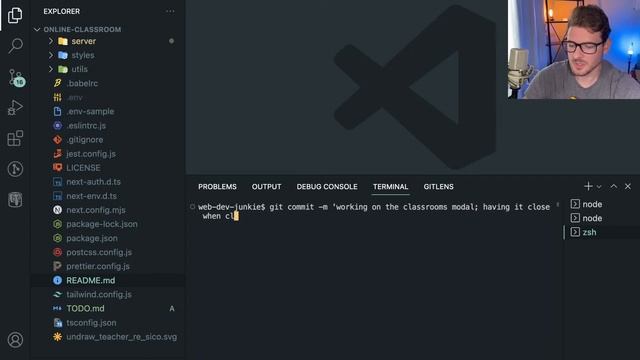Expand the server folder chevron
Viewport: 640px width, 360px height.
[x=51, y=41]
